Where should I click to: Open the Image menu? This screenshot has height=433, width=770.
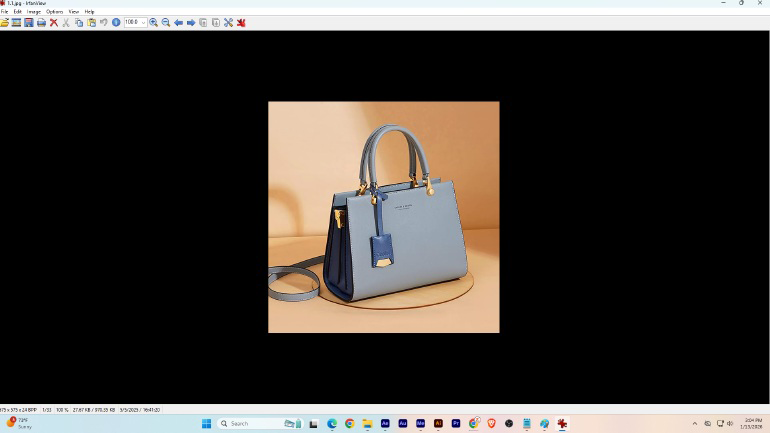(x=34, y=12)
